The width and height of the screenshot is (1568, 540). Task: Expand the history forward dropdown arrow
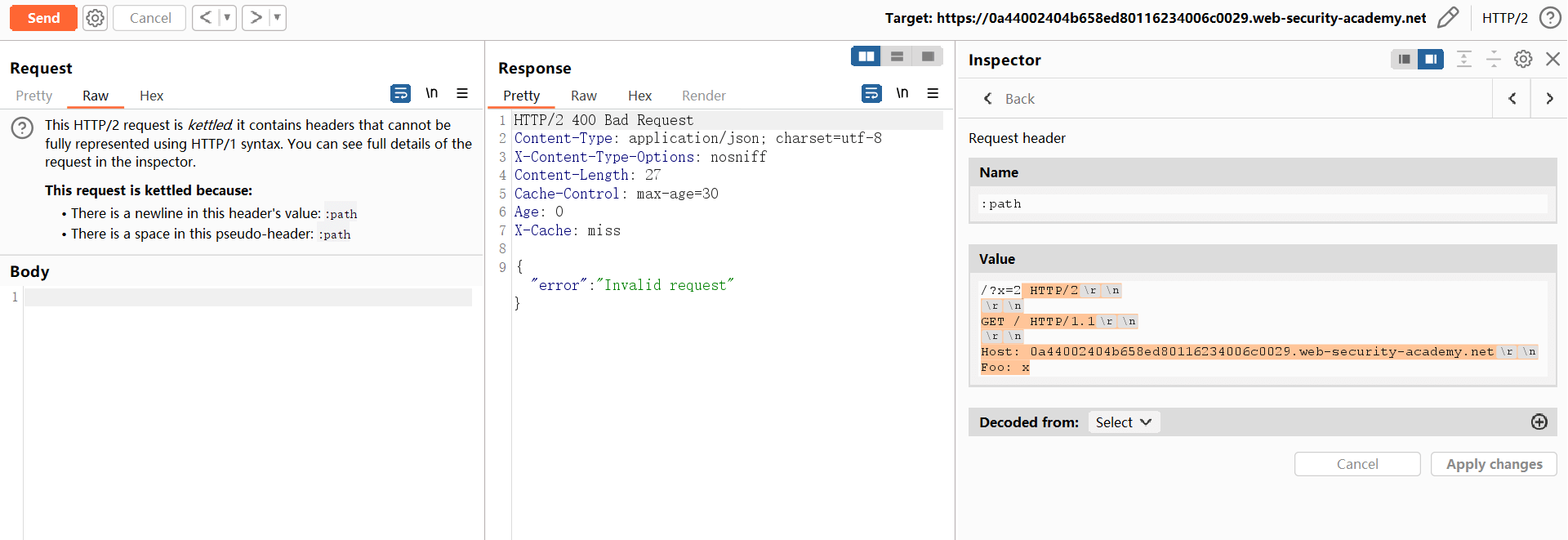277,18
